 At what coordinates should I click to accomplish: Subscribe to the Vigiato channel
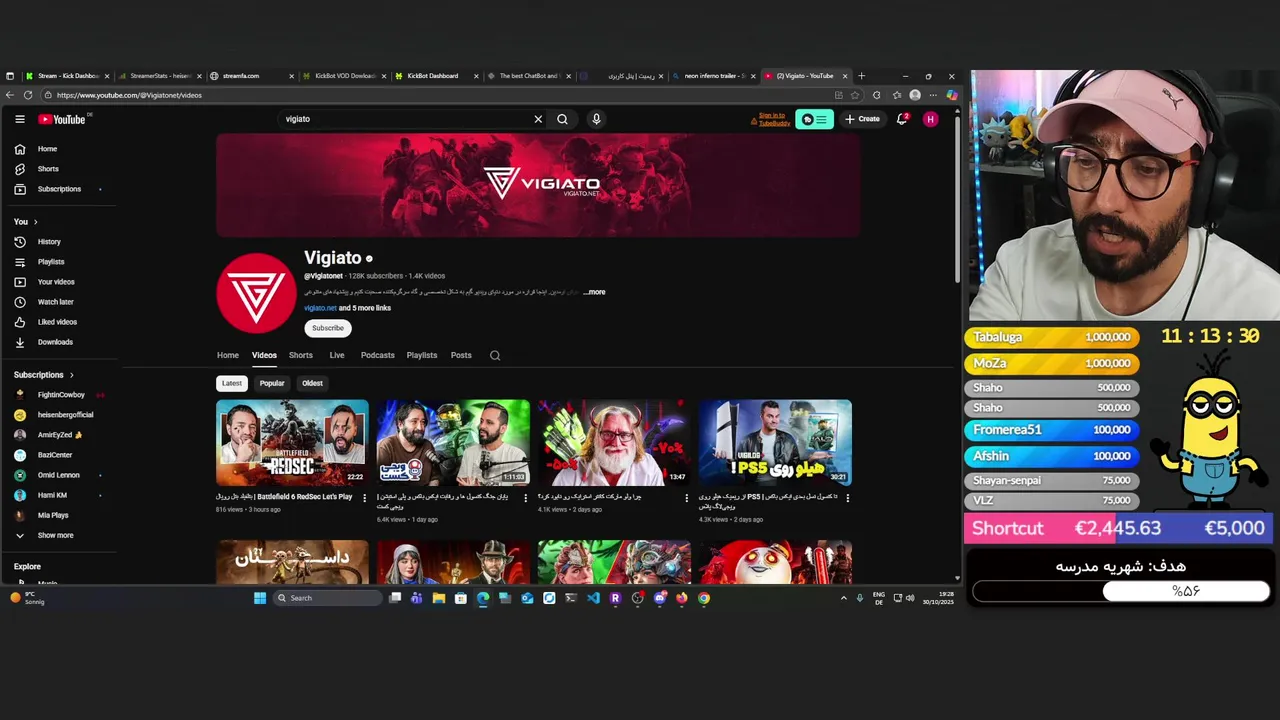click(x=327, y=328)
